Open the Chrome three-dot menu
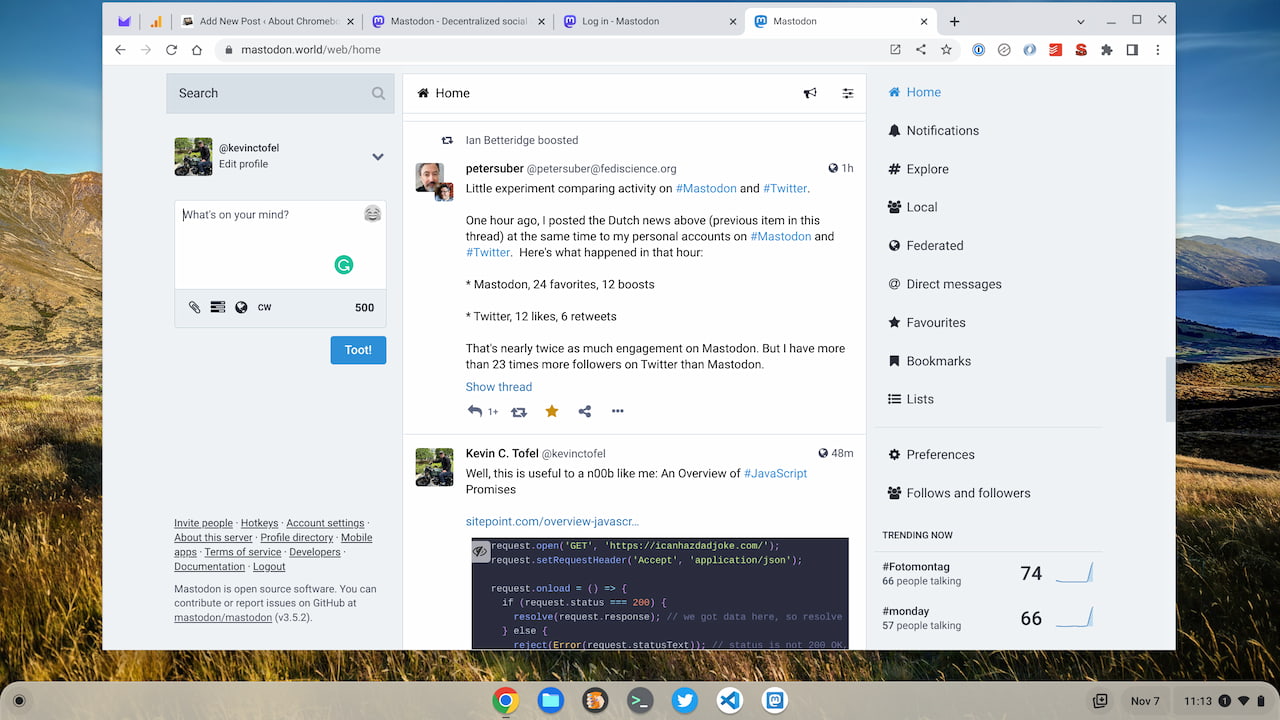The image size is (1280, 720). [x=1158, y=50]
